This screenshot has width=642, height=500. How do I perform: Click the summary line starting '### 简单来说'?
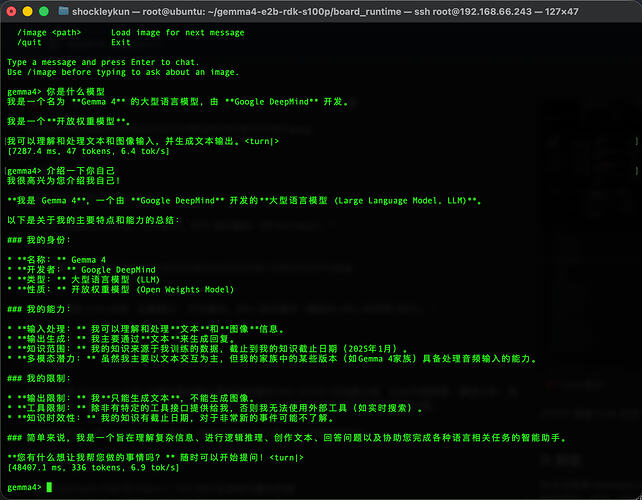click(287, 438)
